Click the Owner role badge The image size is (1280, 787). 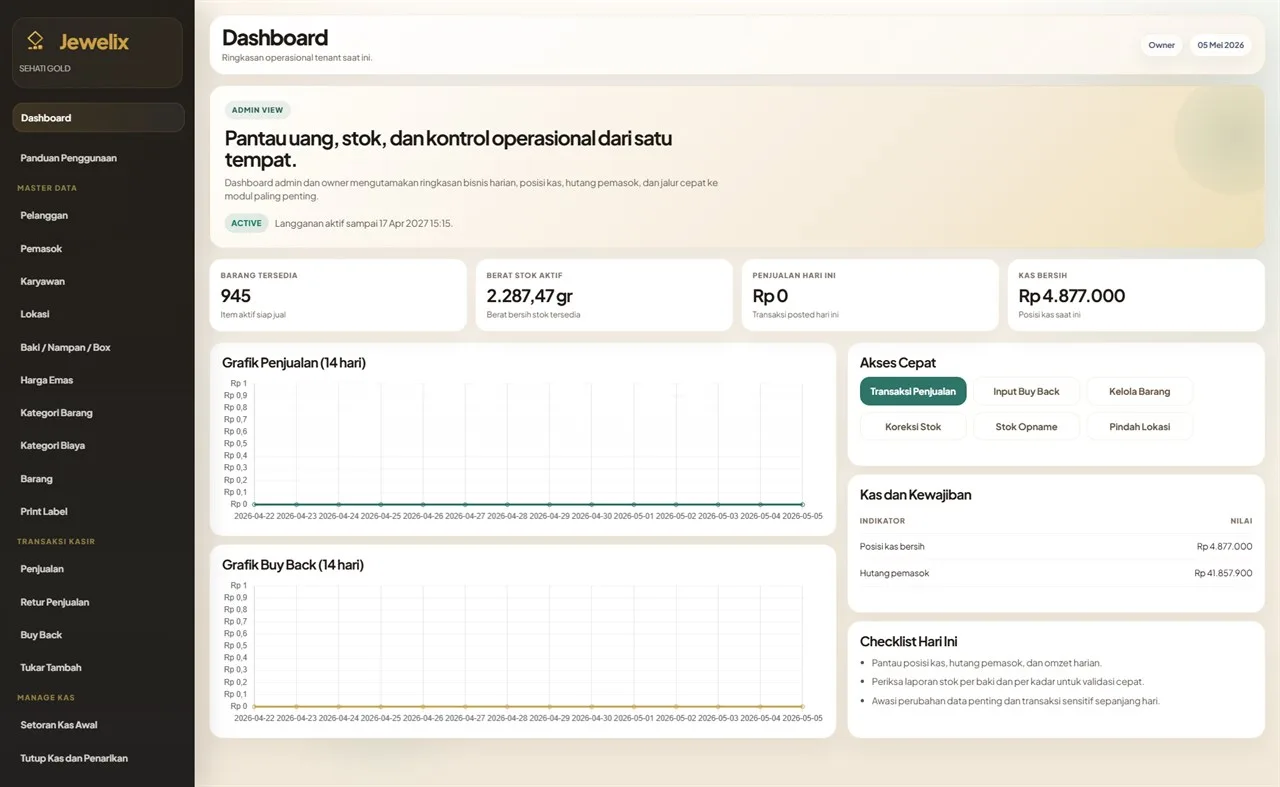[x=1162, y=45]
